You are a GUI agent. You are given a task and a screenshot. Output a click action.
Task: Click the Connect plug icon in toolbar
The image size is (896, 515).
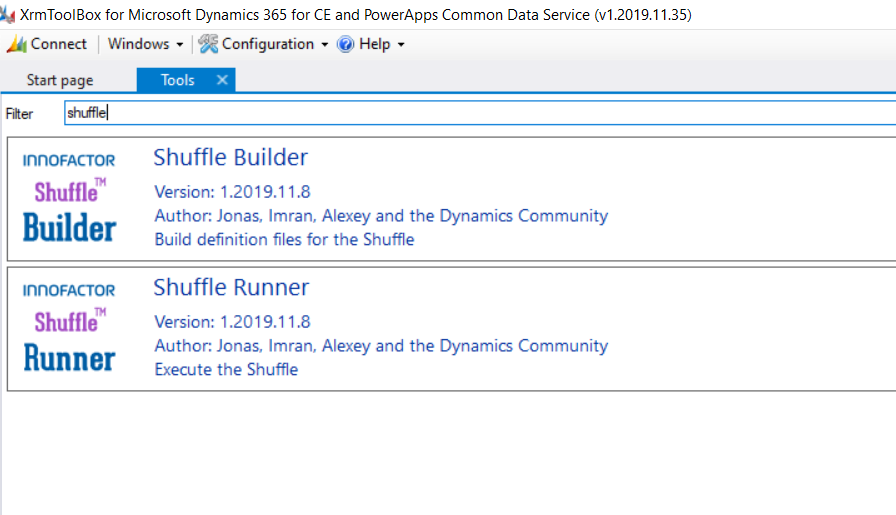click(x=16, y=44)
